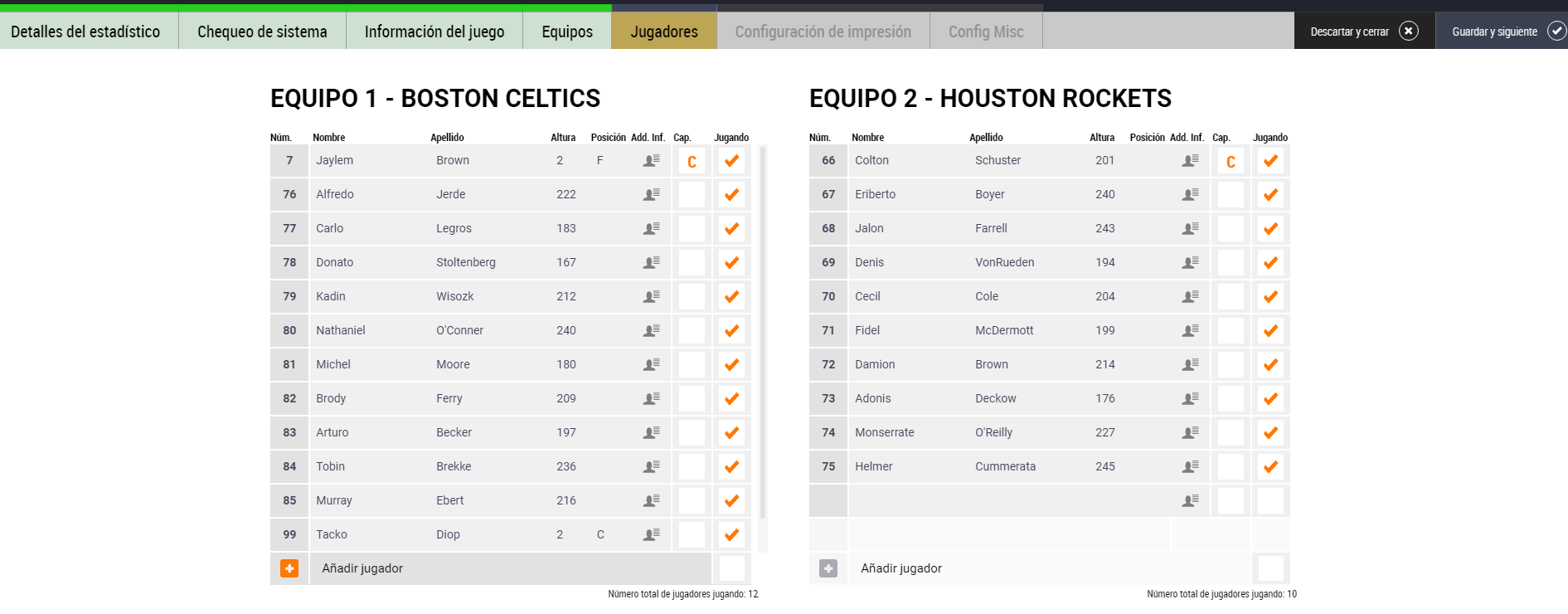Image resolution: width=1568 pixels, height=614 pixels.
Task: Click Añadir jugador for Houston Rockets
Action: tap(901, 568)
